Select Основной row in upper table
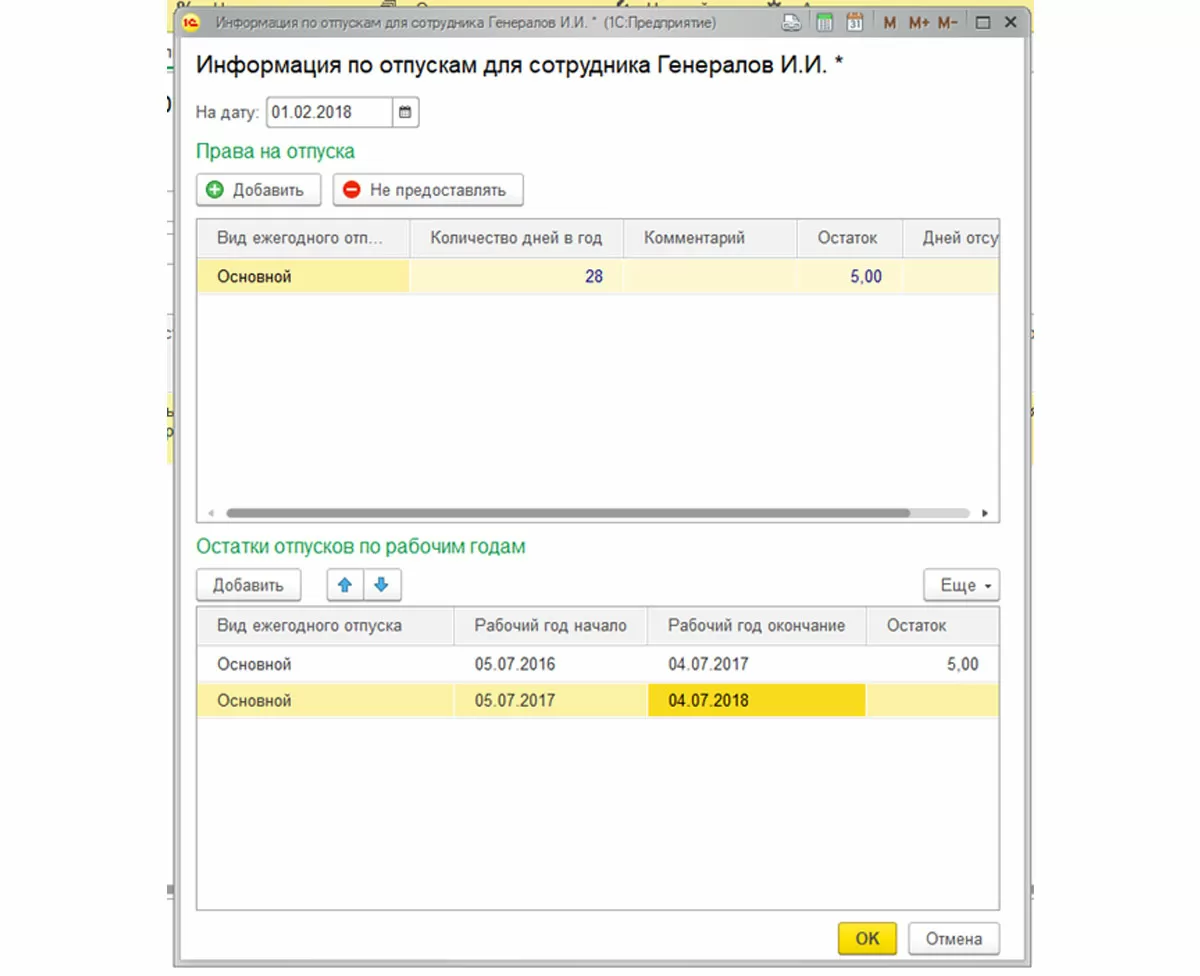 (x=598, y=276)
